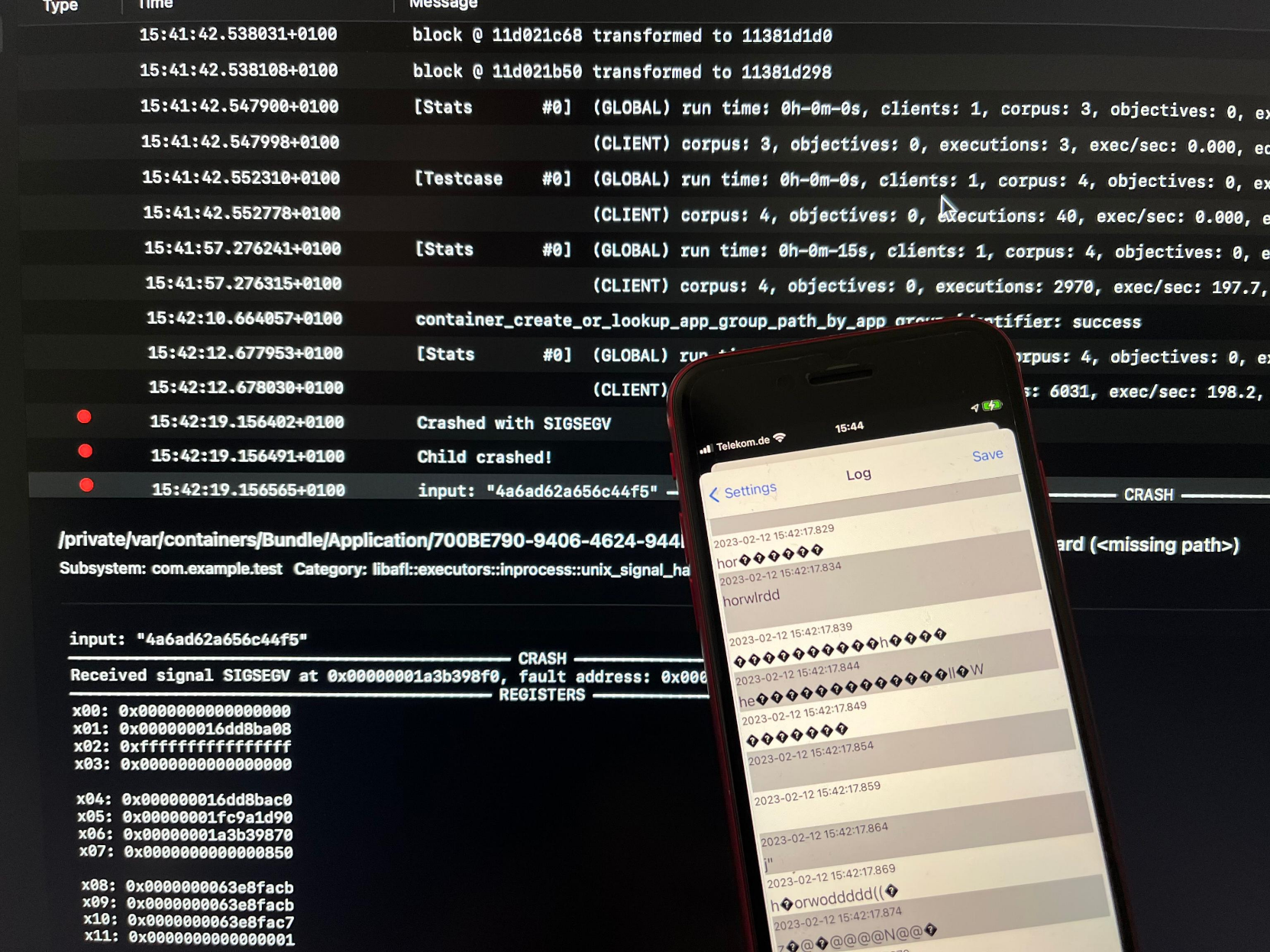
Task: Click the Type column header
Action: click(x=60, y=6)
